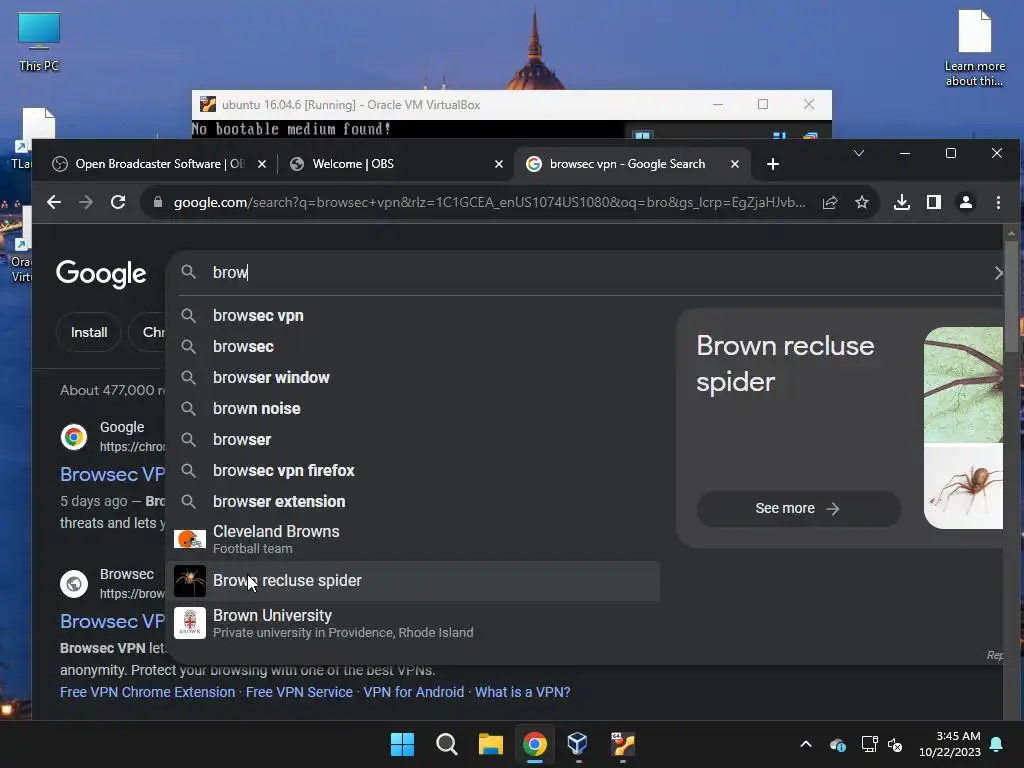Screen dimensions: 1024x768
Task: Show hidden system tray icons
Action: (x=806, y=744)
